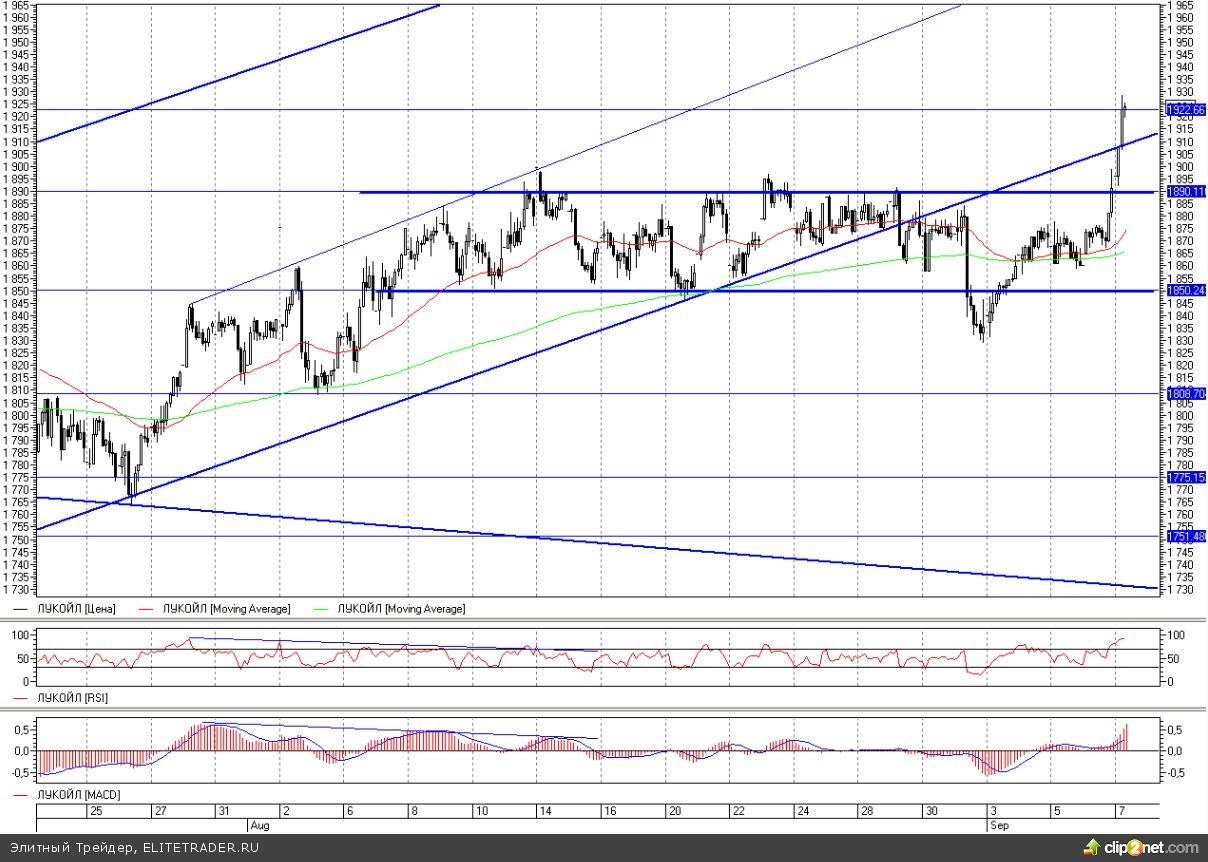Screen dimensions: 1208x862
Task: Click the Sep month label on time axis
Action: point(1001,826)
